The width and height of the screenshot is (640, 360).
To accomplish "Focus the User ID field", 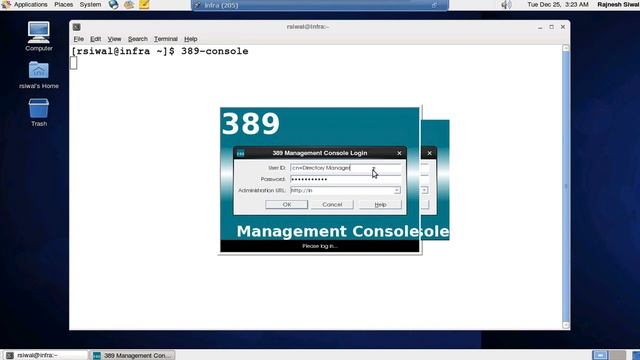I will click(x=346, y=168).
